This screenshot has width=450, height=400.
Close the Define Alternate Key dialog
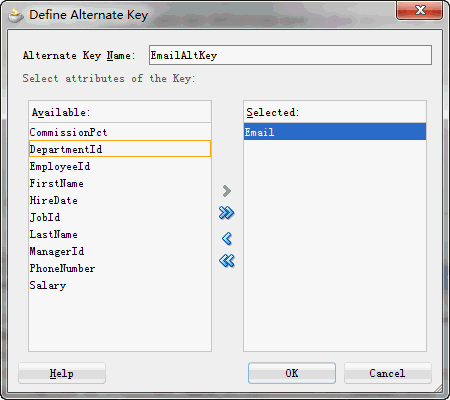pos(420,10)
